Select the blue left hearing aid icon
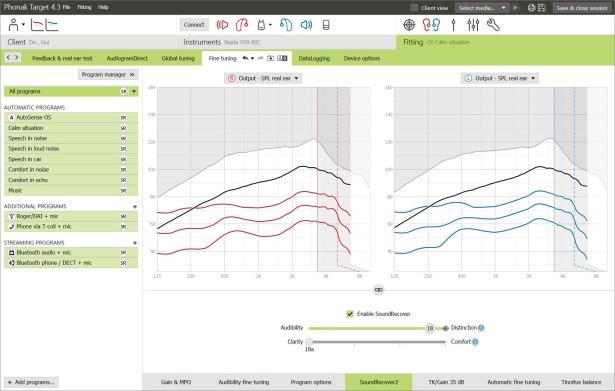Image resolution: width=615 pixels, height=391 pixels. 286,25
